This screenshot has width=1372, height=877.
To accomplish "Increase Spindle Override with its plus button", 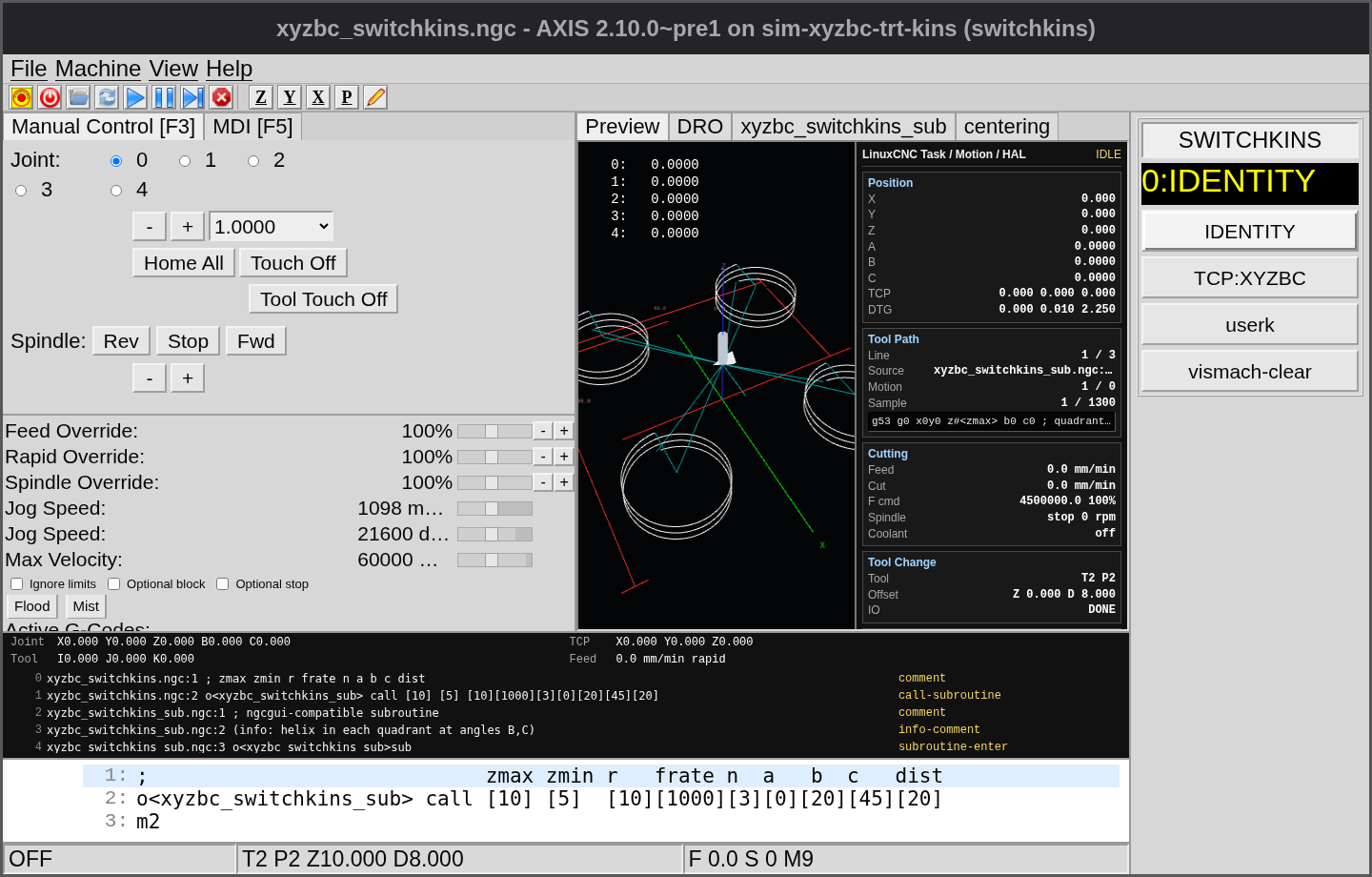I will click(x=564, y=482).
